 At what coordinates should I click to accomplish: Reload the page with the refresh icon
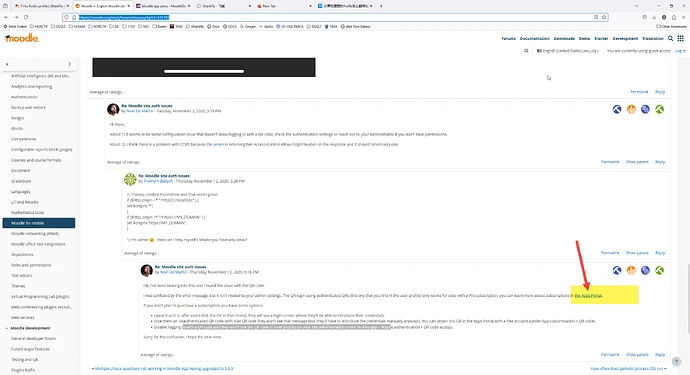pos(26,17)
